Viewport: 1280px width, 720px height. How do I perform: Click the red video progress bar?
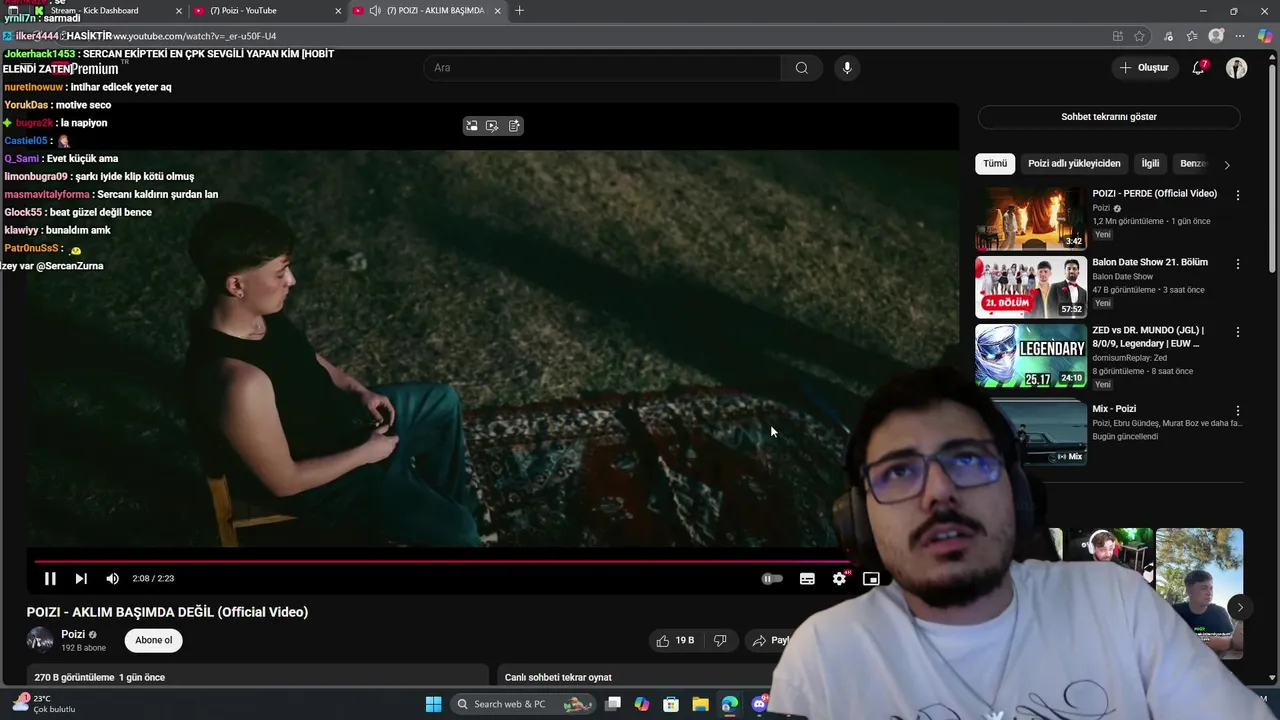440,561
